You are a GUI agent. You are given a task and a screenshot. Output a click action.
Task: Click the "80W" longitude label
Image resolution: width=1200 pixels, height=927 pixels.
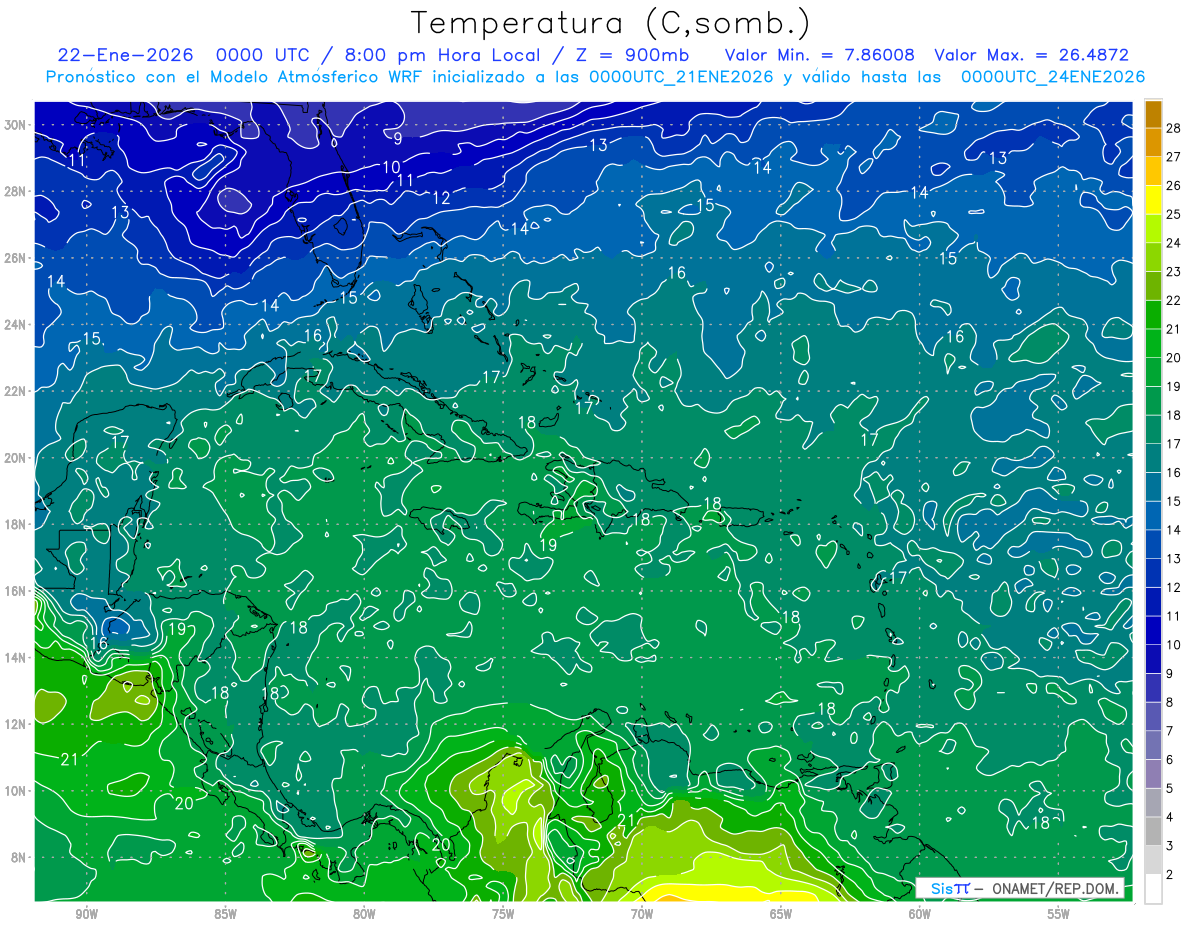point(364,914)
